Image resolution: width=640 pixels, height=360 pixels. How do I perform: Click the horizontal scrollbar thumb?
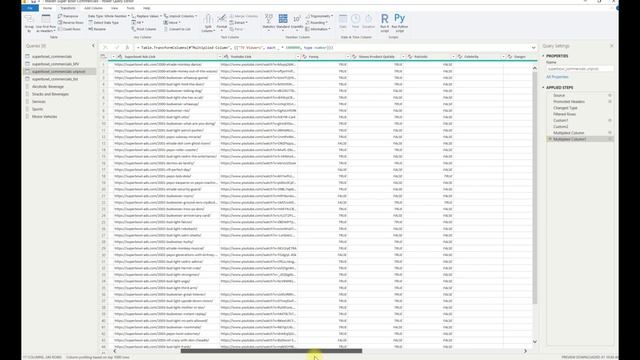(x=271, y=351)
